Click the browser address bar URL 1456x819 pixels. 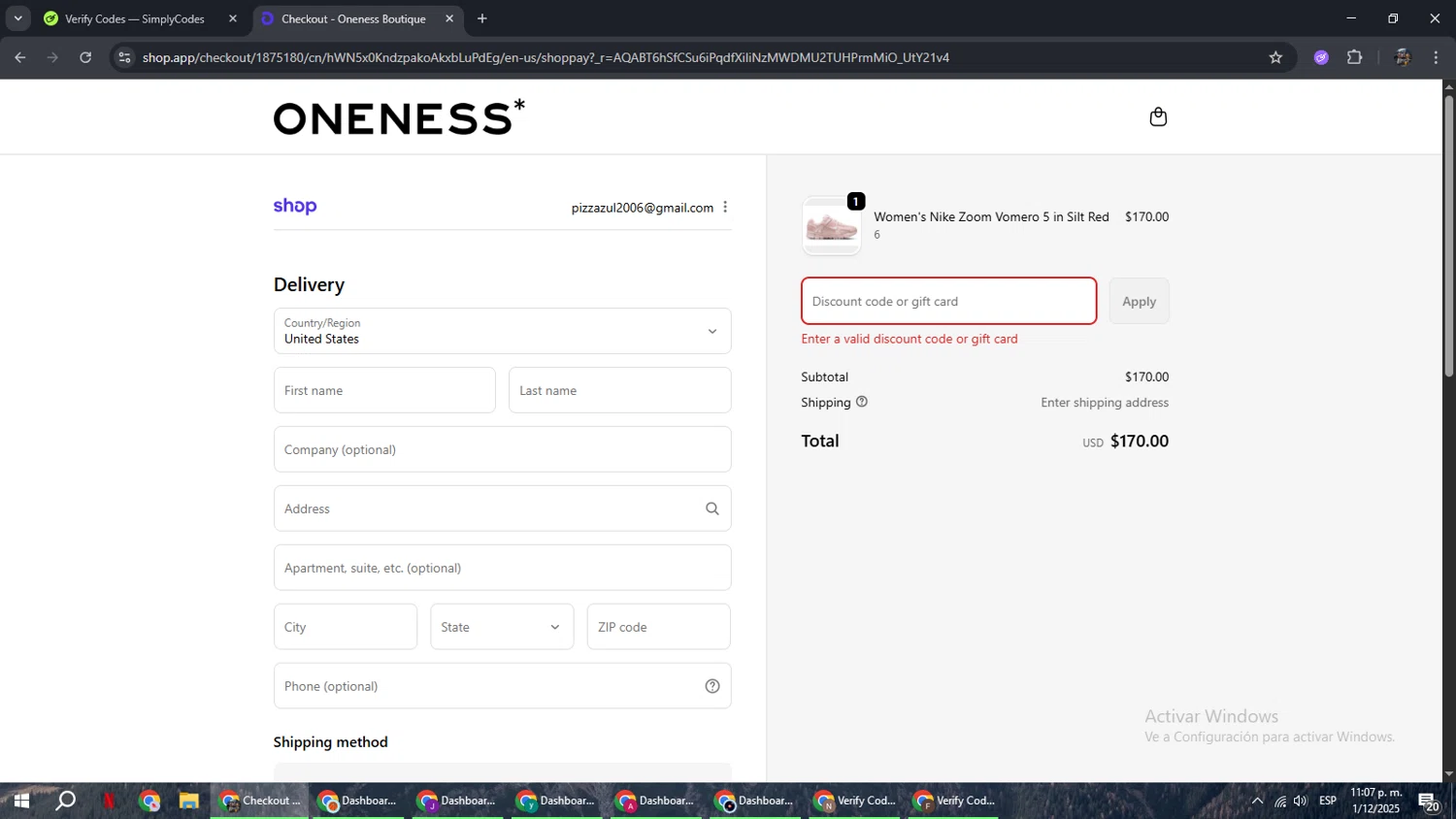(x=546, y=57)
